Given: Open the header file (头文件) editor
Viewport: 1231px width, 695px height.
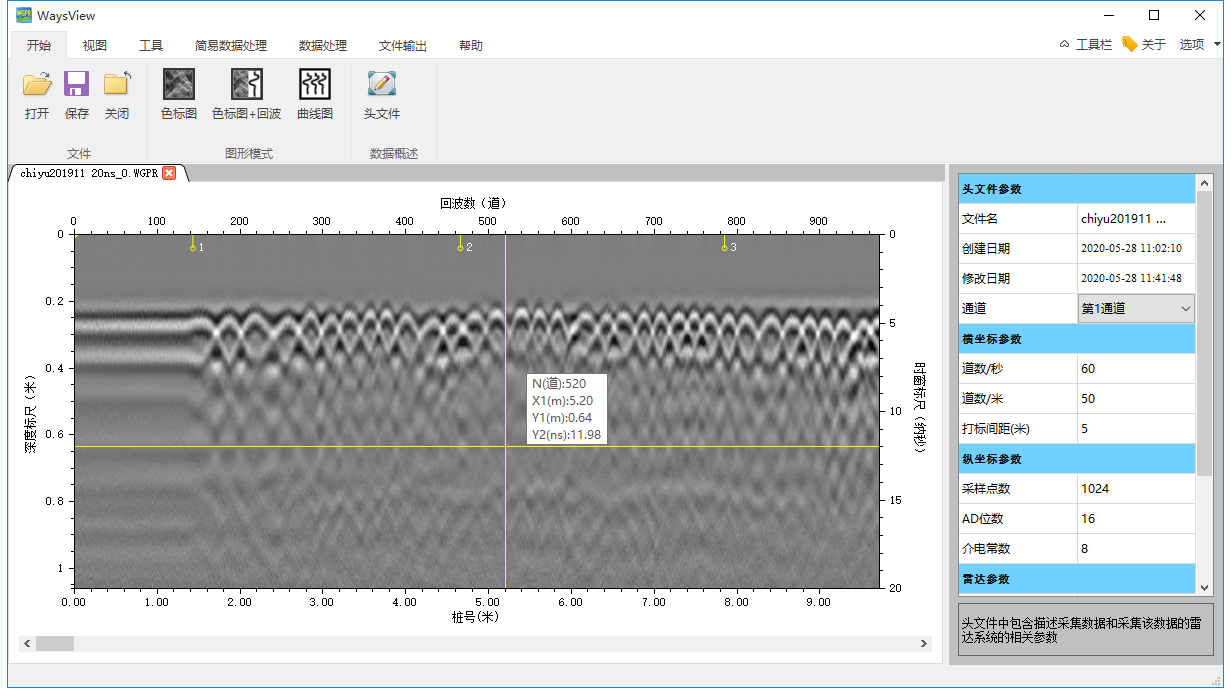Looking at the screenshot, I should point(381,84).
